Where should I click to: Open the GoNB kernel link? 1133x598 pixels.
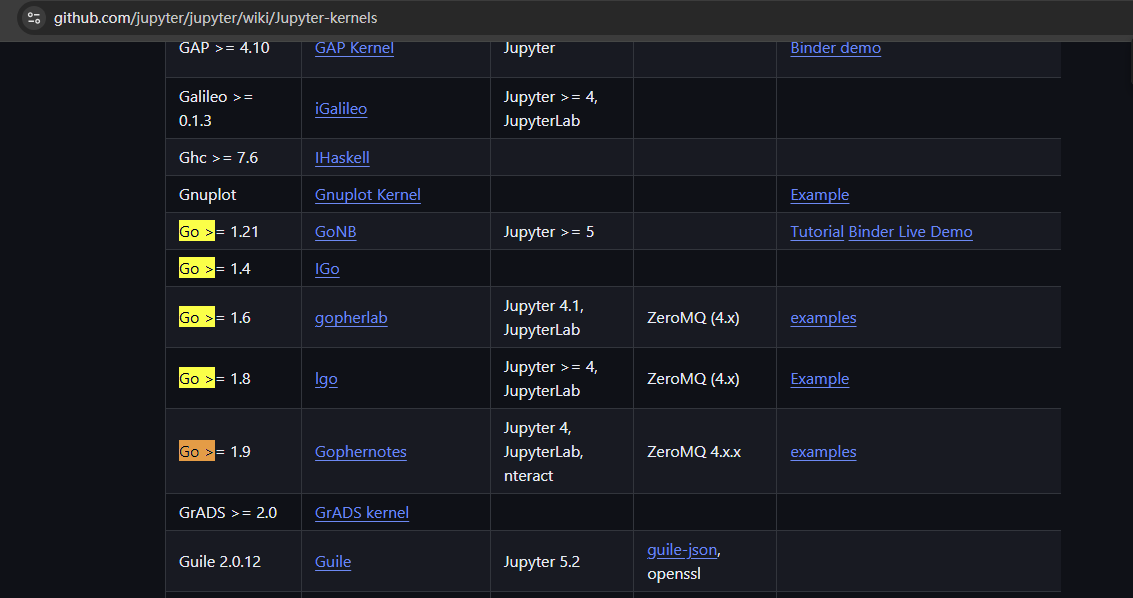[335, 232]
